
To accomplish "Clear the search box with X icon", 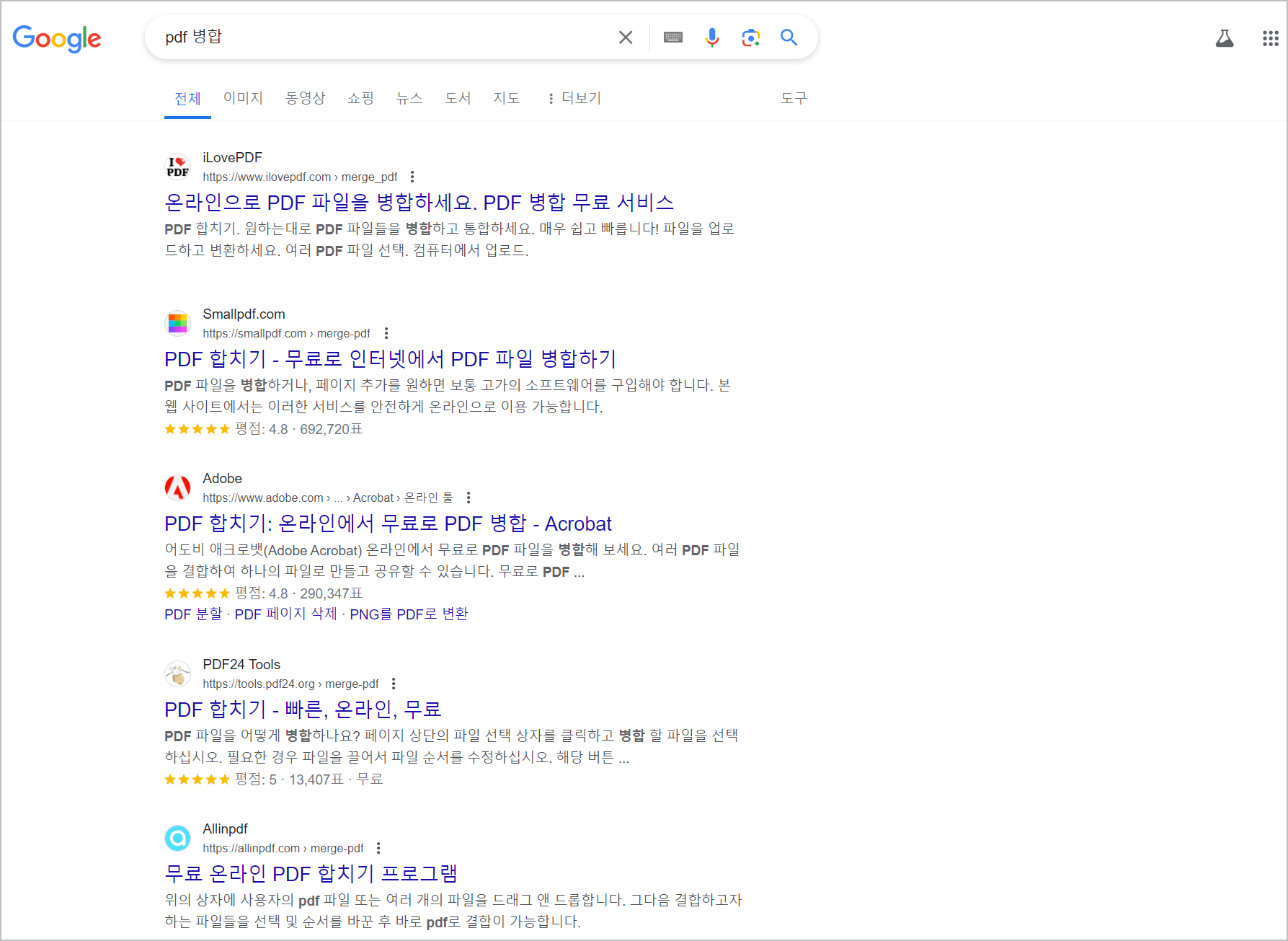I will click(x=626, y=37).
